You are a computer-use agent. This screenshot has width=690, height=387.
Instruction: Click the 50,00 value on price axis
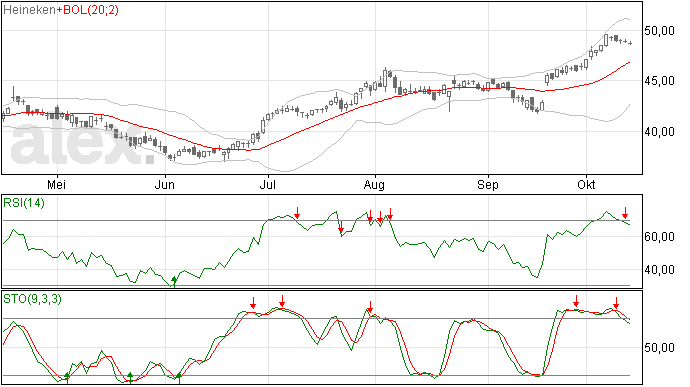click(659, 31)
